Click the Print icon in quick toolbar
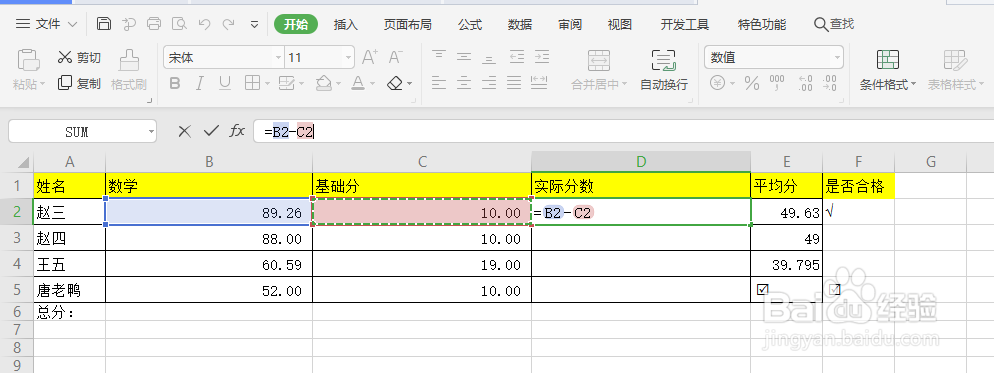This screenshot has width=994, height=373. 154,24
